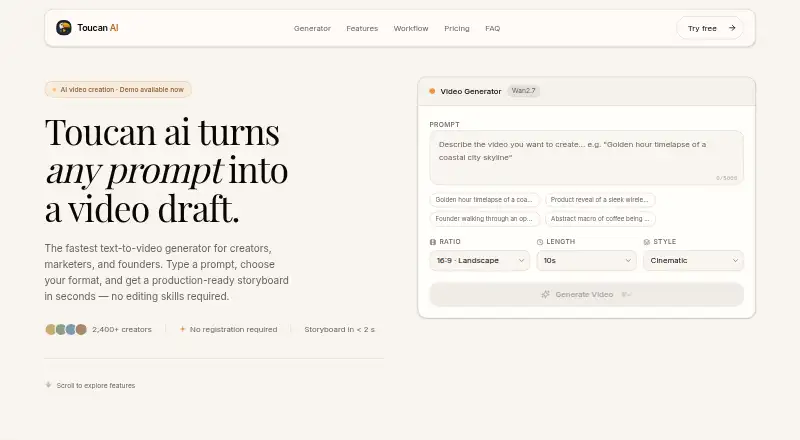Click the first creator avatar circle

[x=51, y=329]
